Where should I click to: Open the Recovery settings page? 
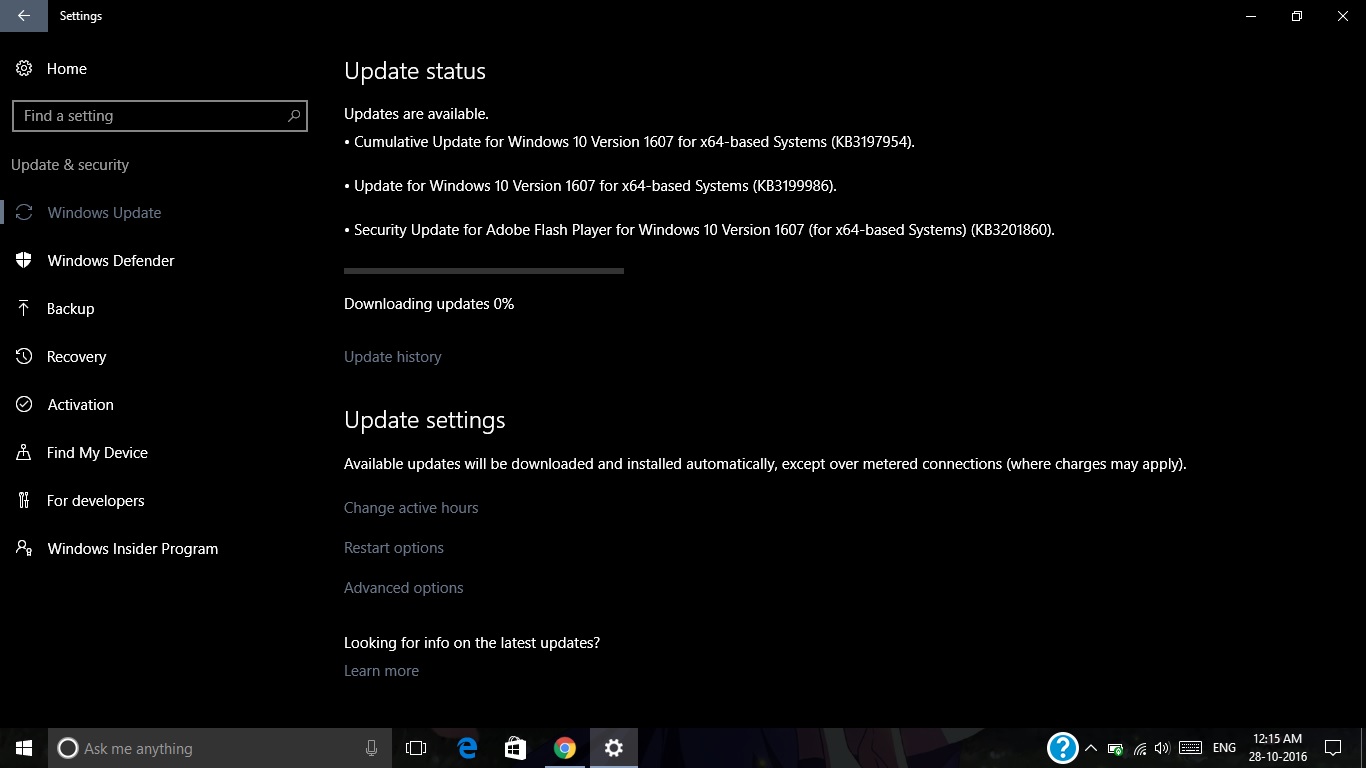(x=76, y=357)
